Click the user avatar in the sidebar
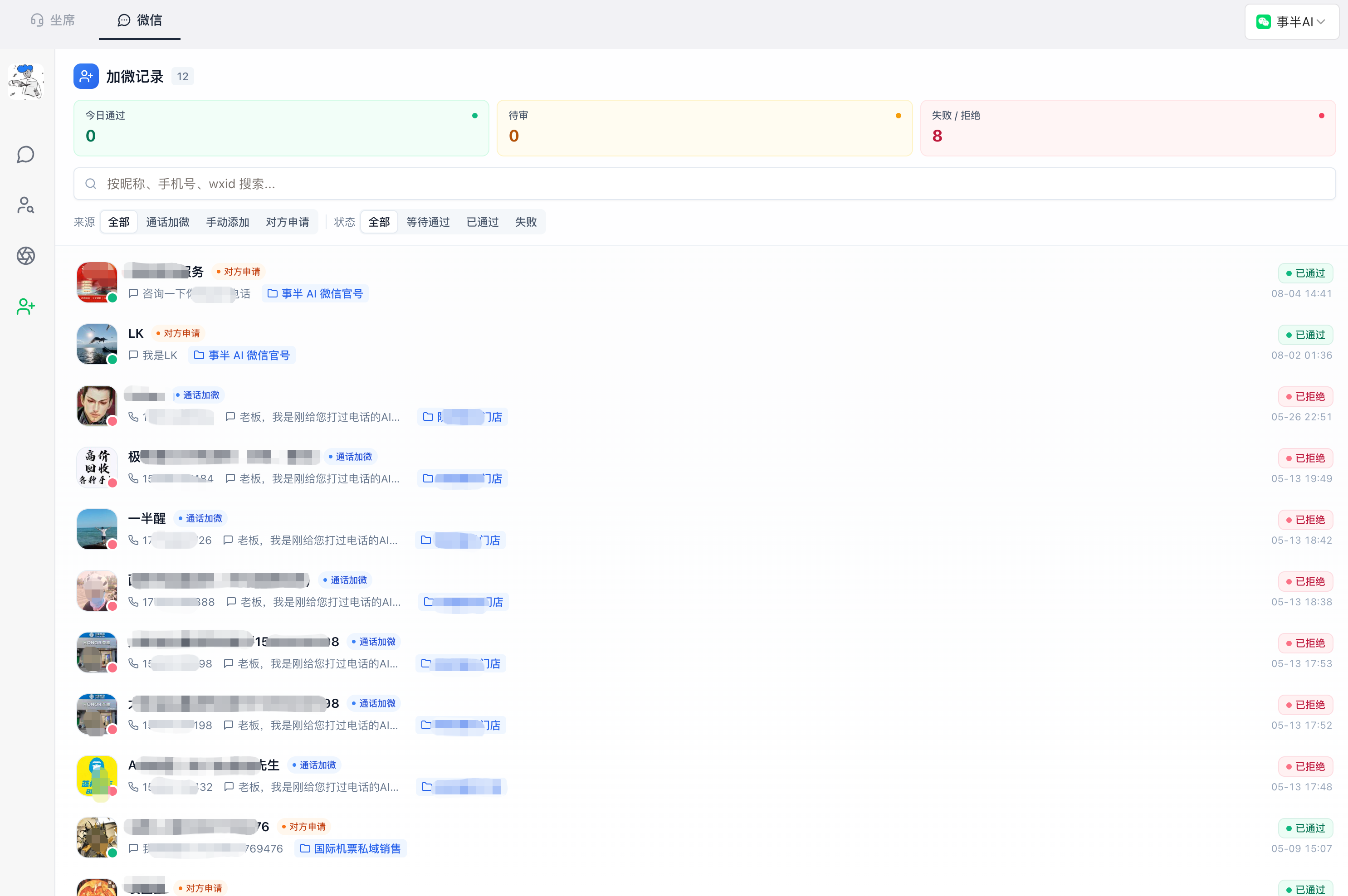 tap(26, 82)
